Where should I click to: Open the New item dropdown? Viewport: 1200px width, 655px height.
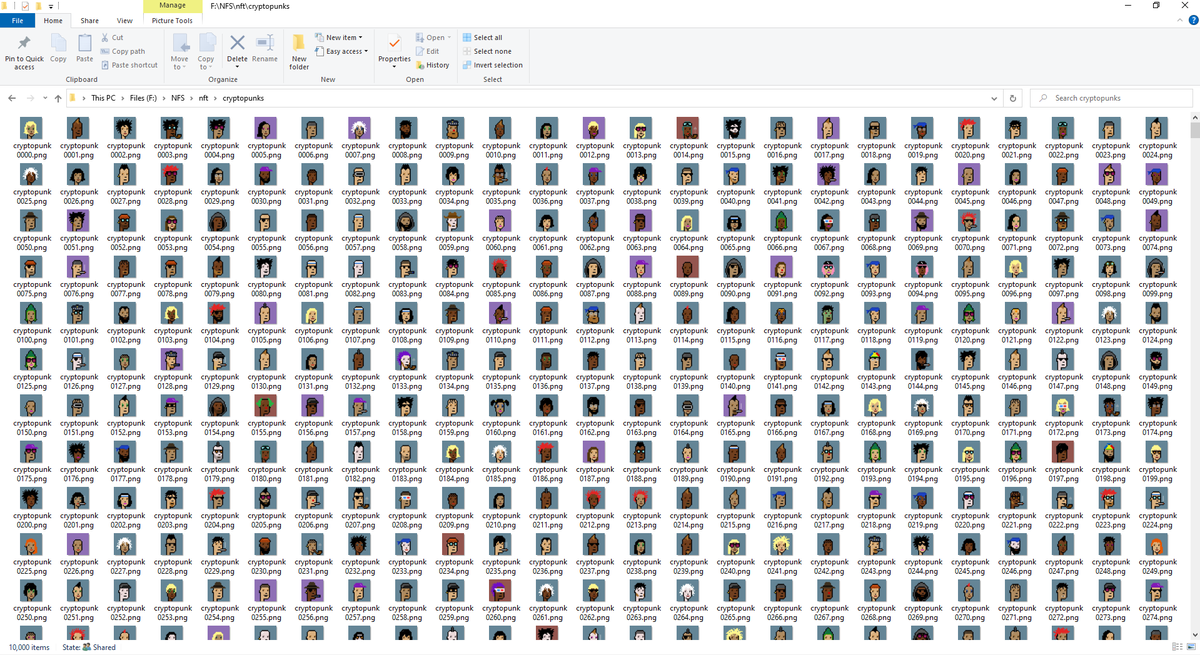pos(338,38)
